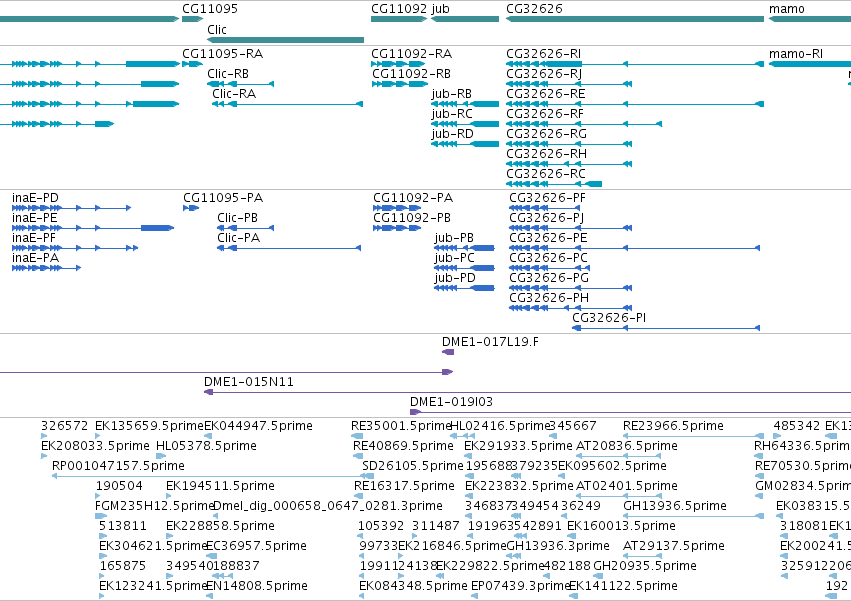Open transcript label CG32626-RG

pos(547,134)
